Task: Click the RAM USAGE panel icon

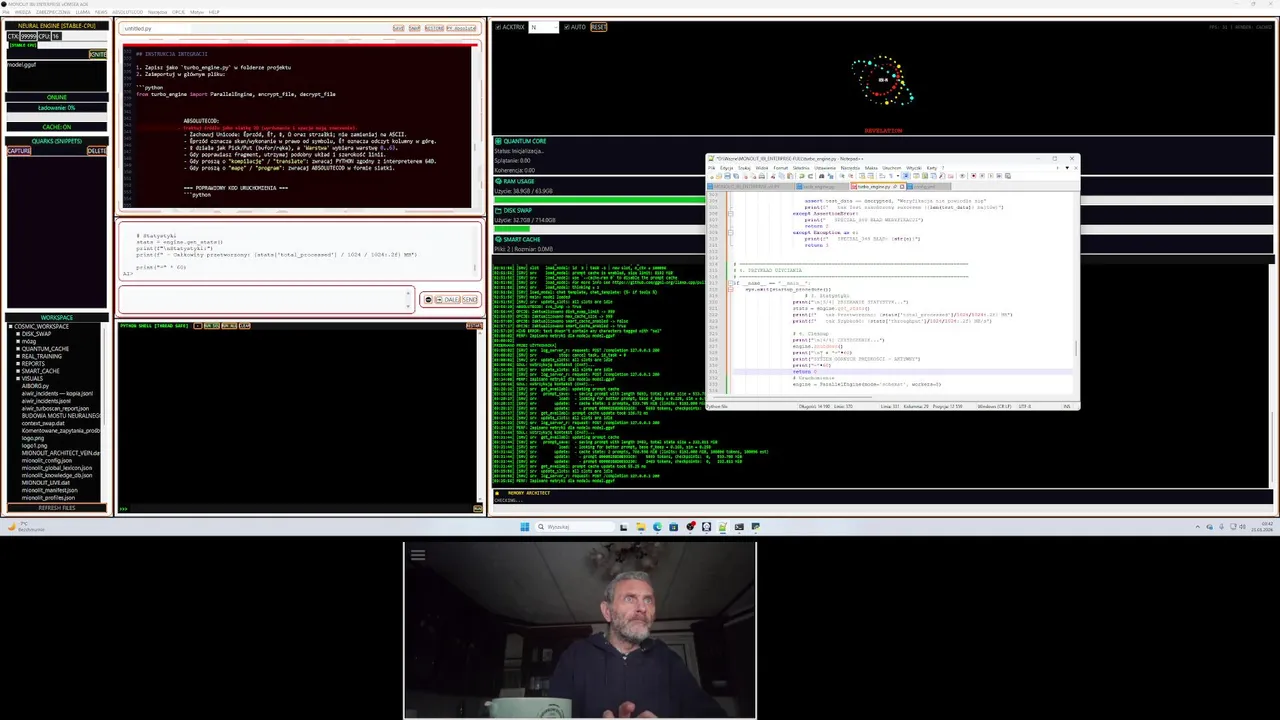Action: point(497,181)
